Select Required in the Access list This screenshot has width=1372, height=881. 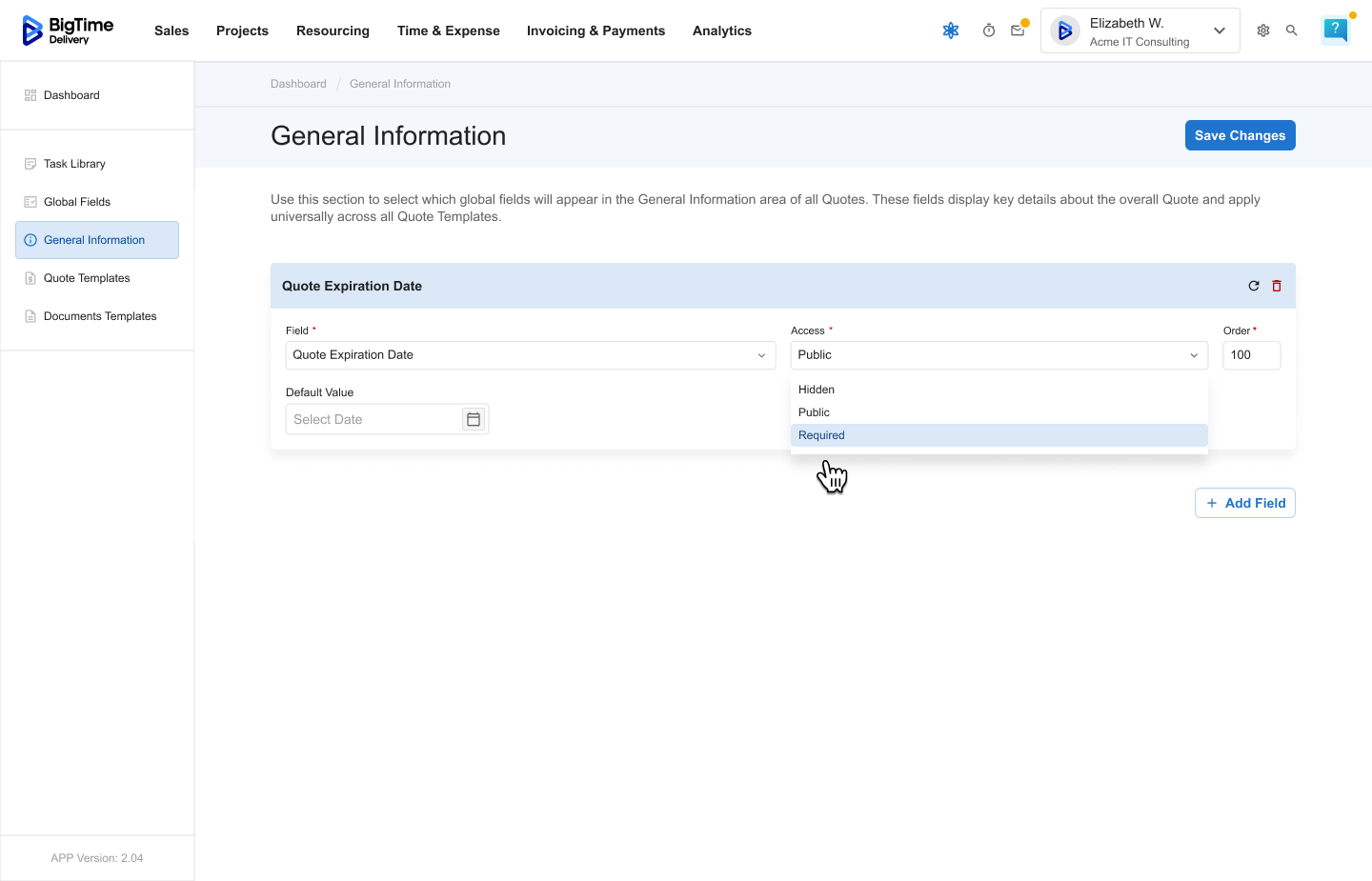point(821,435)
